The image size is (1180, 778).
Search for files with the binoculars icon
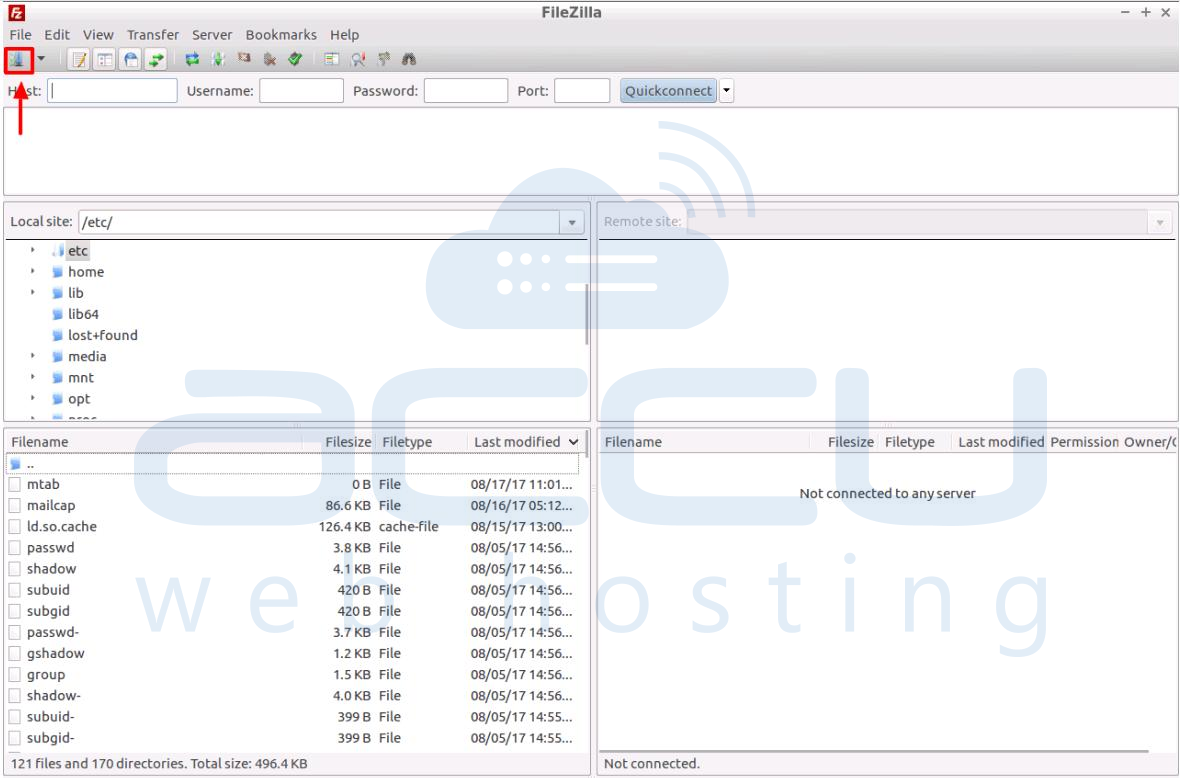409,59
